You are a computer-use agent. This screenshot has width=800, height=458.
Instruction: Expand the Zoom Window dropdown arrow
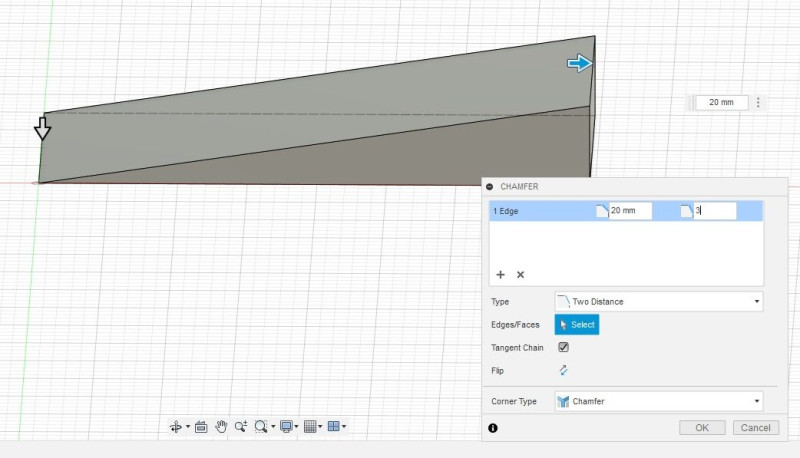tap(273, 426)
